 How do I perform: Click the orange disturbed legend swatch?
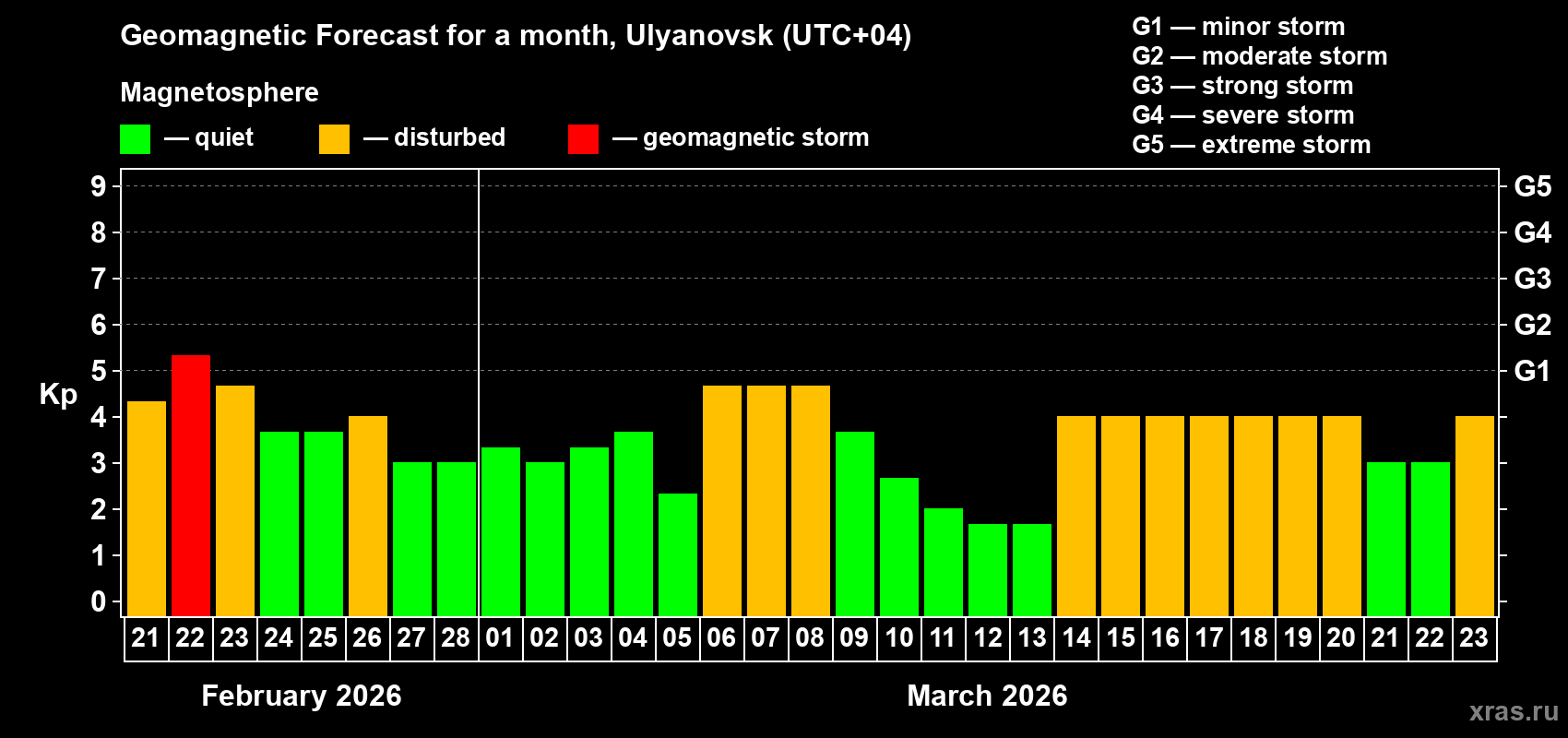[334, 139]
